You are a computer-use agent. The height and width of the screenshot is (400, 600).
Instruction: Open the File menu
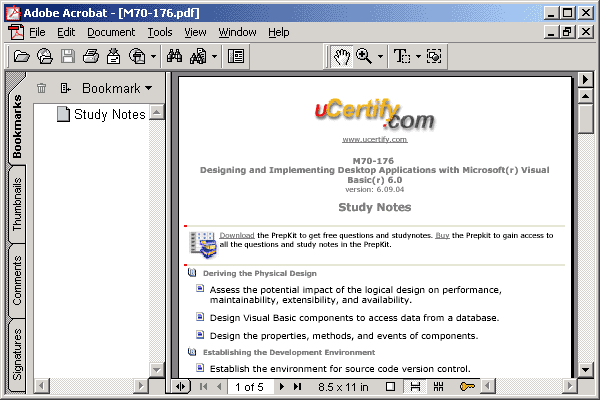pos(37,33)
